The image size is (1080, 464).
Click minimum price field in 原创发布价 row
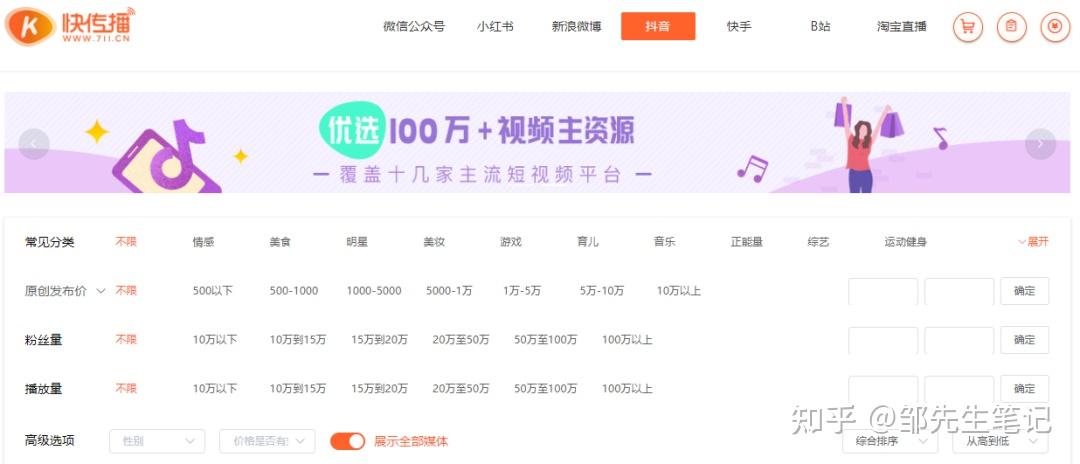(883, 291)
